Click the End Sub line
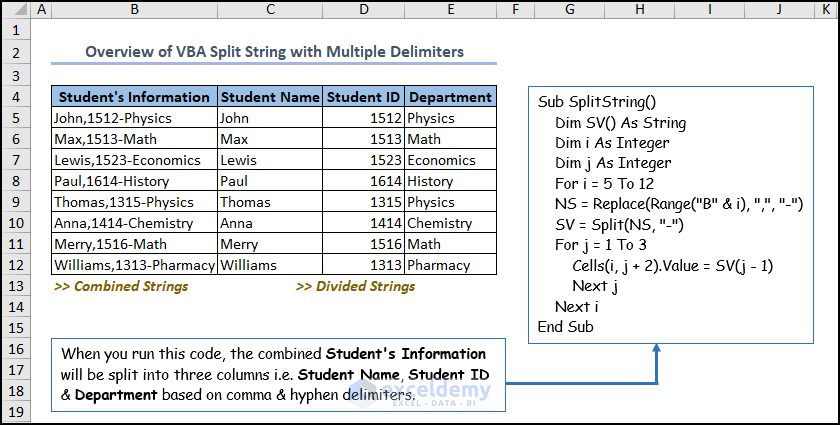Screen dimensions: 840x425 566,326
